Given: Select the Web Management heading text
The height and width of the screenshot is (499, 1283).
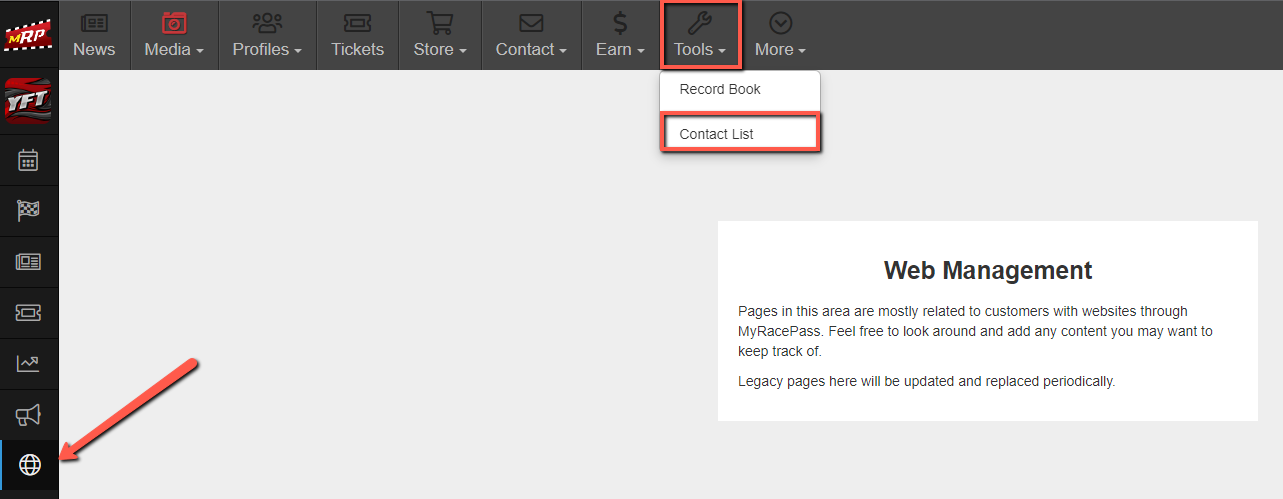Looking at the screenshot, I should point(988,270).
